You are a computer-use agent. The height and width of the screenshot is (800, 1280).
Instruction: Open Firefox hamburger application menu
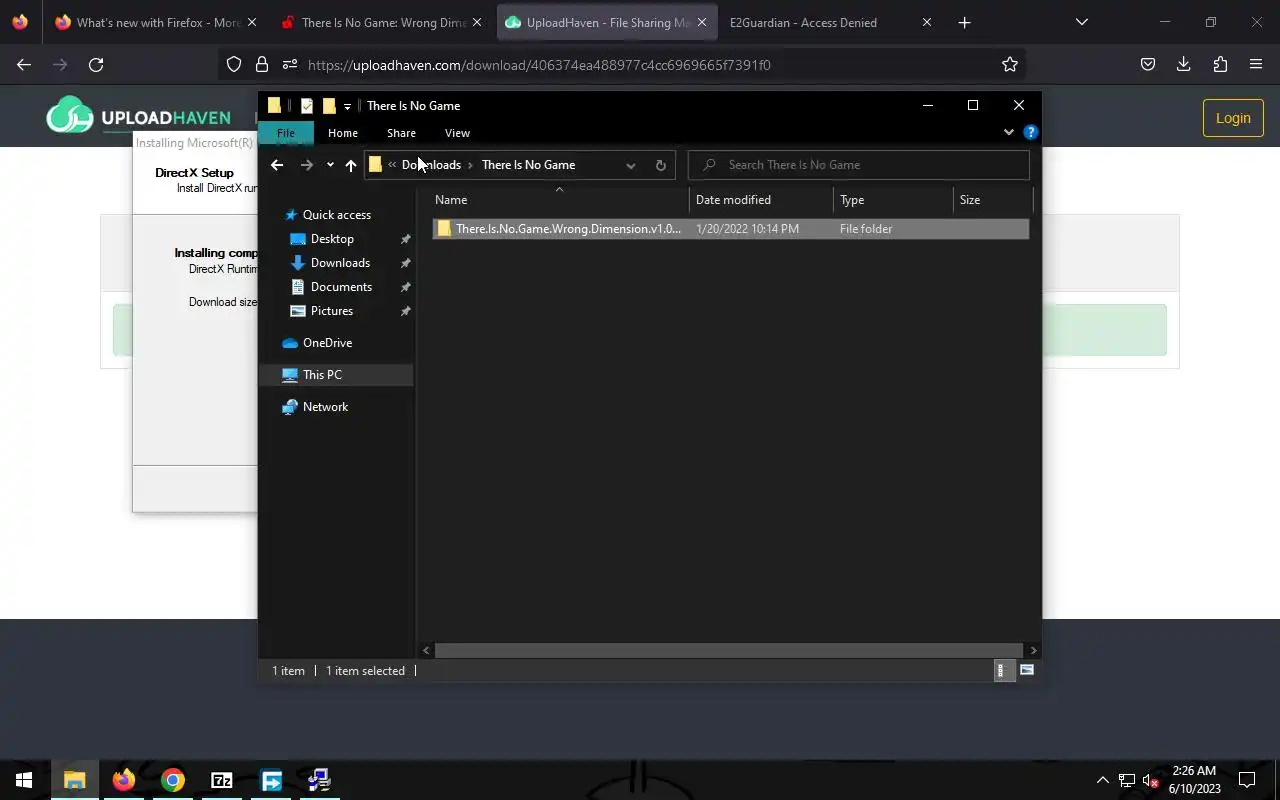point(1256,65)
